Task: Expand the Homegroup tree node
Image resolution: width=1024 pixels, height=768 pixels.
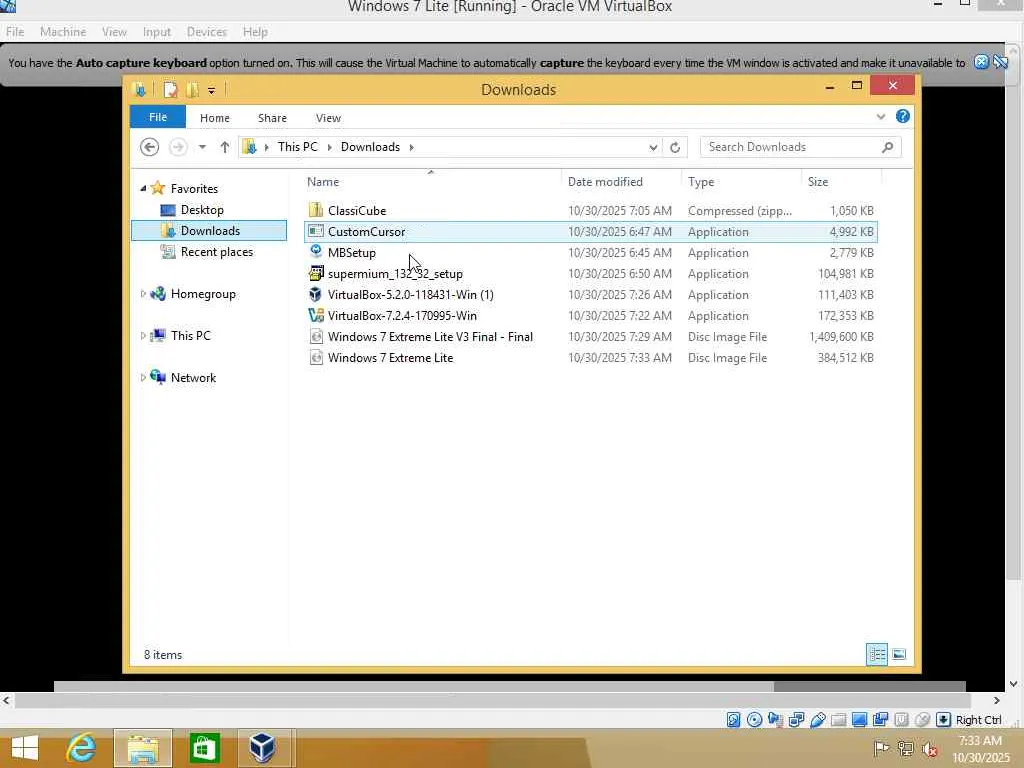Action: (143, 294)
